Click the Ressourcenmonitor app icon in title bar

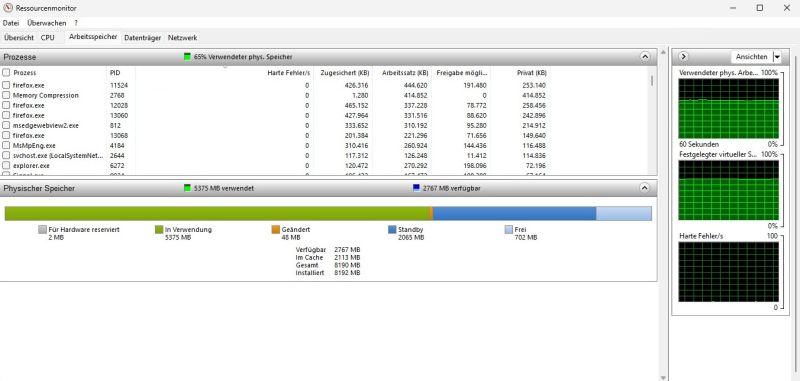8,8
